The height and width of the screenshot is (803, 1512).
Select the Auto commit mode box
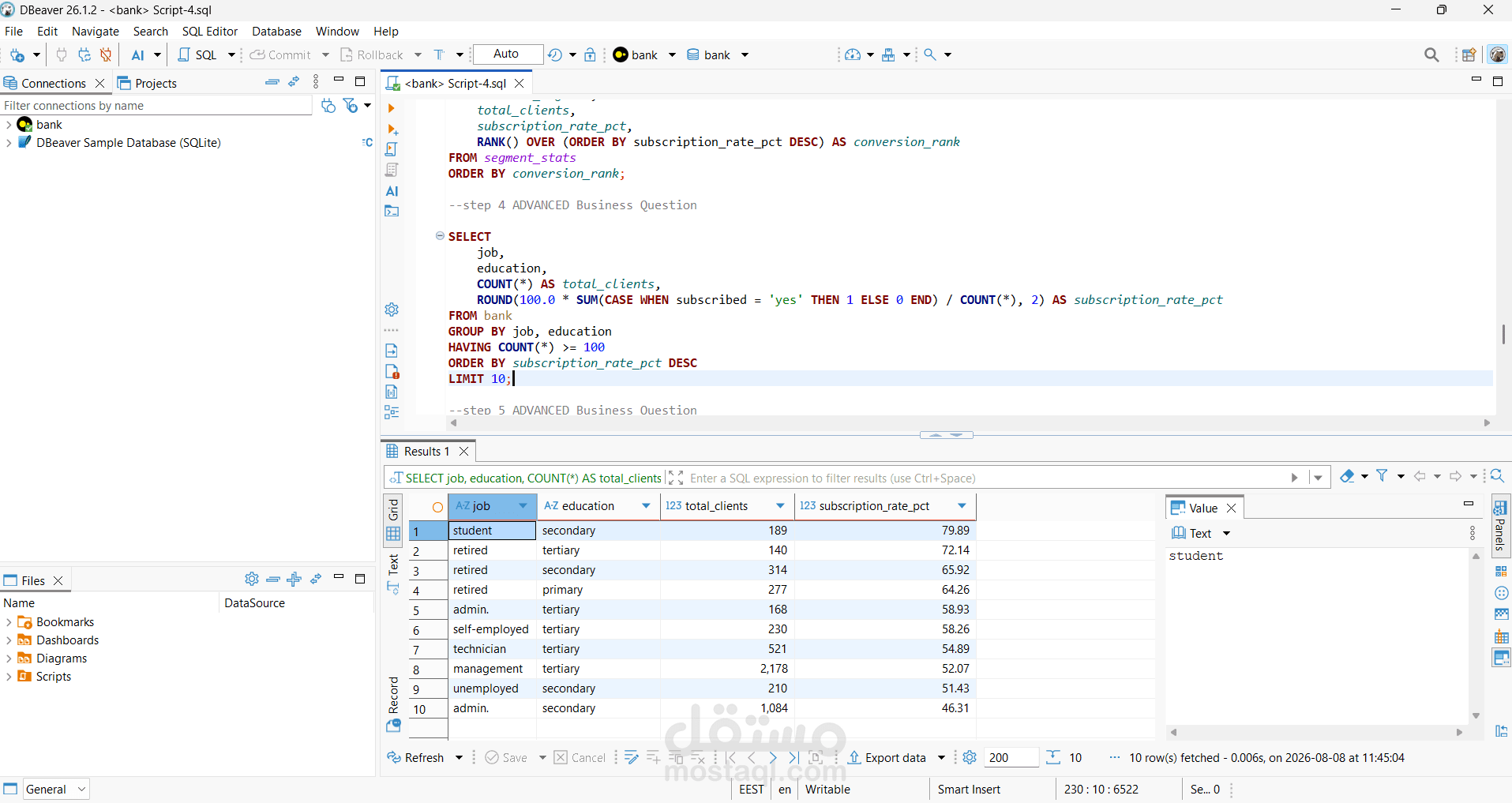point(508,54)
